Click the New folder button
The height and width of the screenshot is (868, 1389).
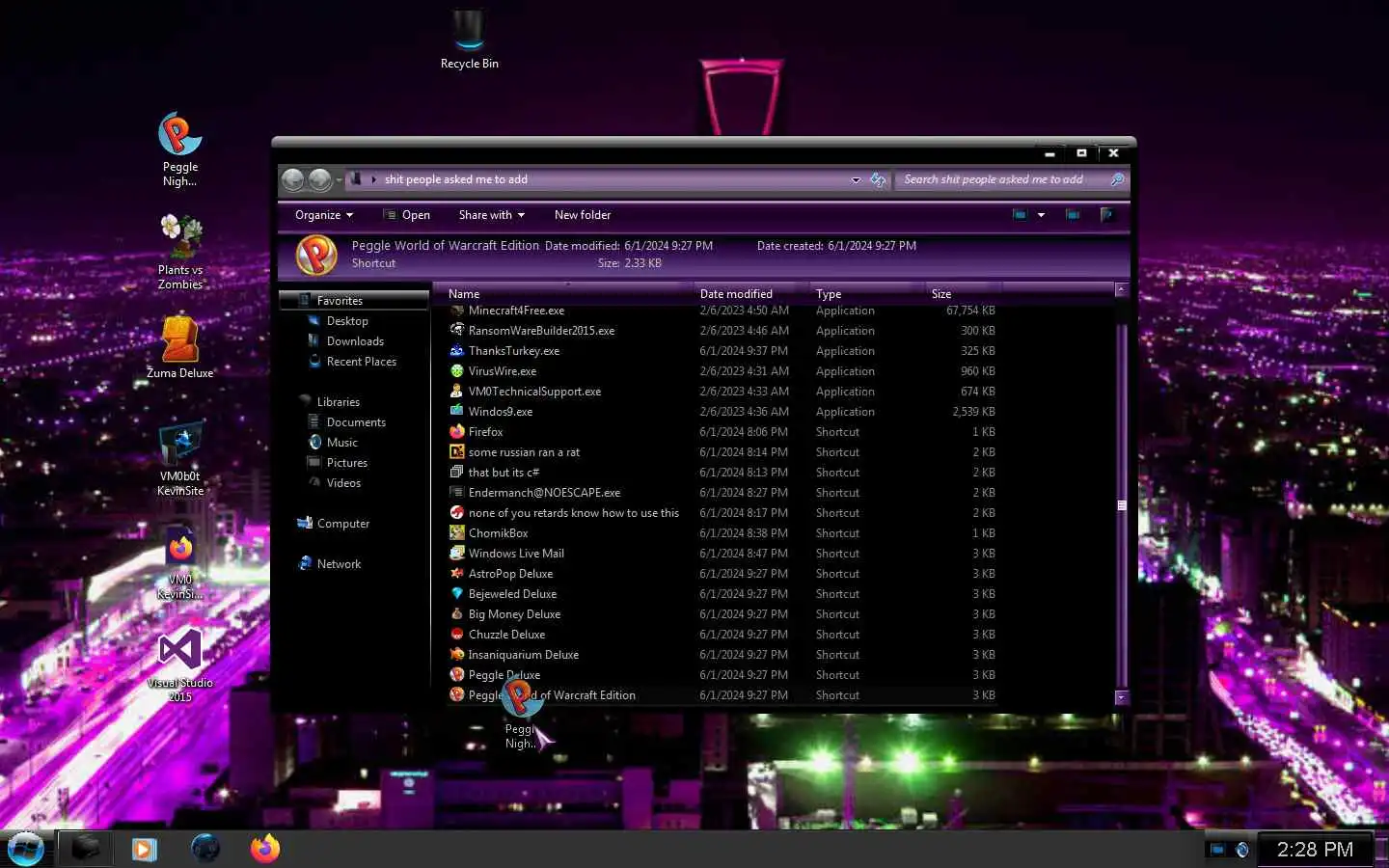click(583, 215)
